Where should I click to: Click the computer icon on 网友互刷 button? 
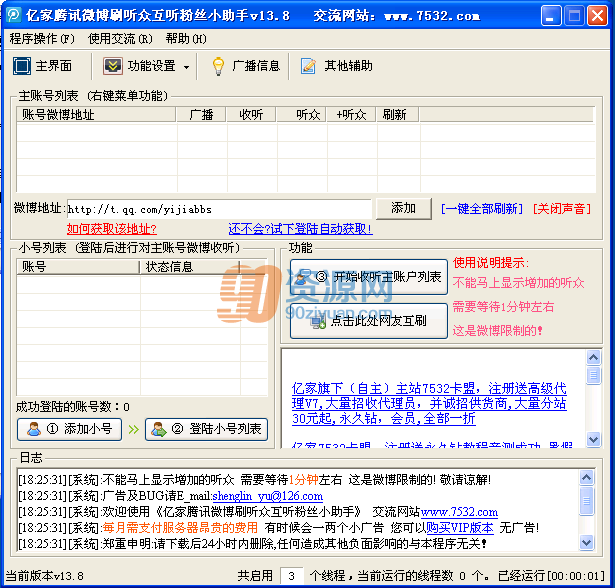click(x=318, y=322)
